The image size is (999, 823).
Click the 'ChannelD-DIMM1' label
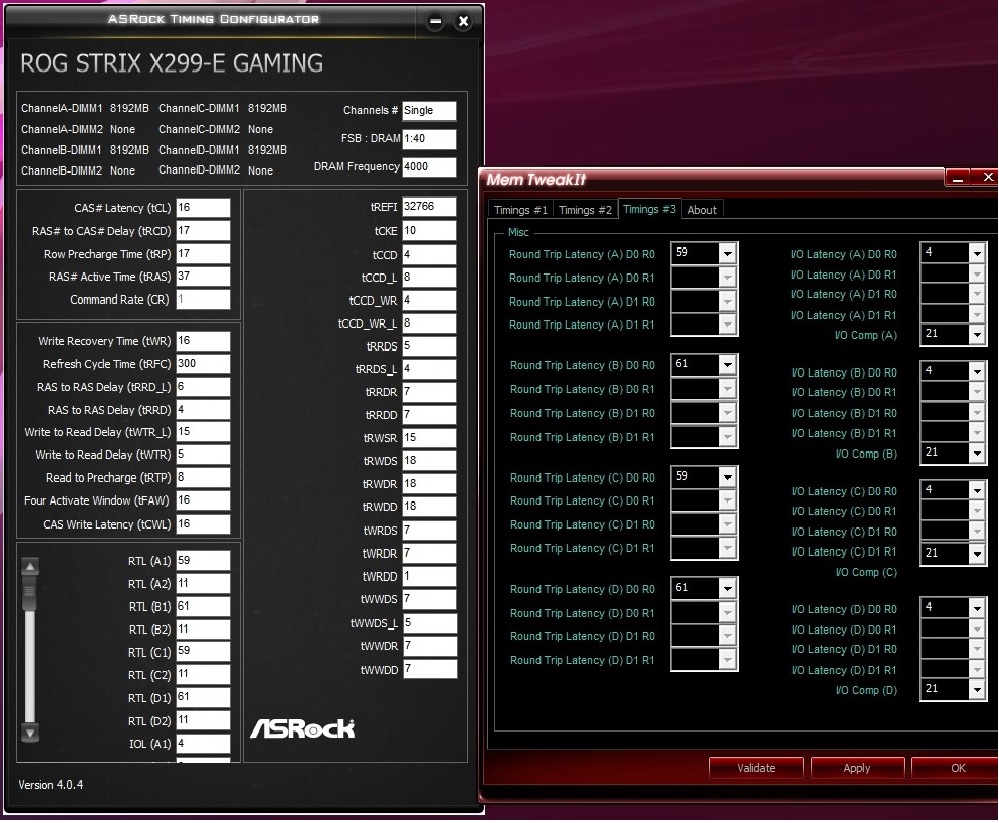tap(199, 150)
